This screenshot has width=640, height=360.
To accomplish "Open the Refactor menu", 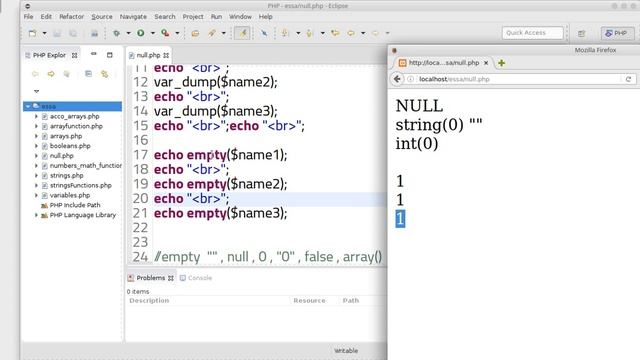I will [x=71, y=17].
